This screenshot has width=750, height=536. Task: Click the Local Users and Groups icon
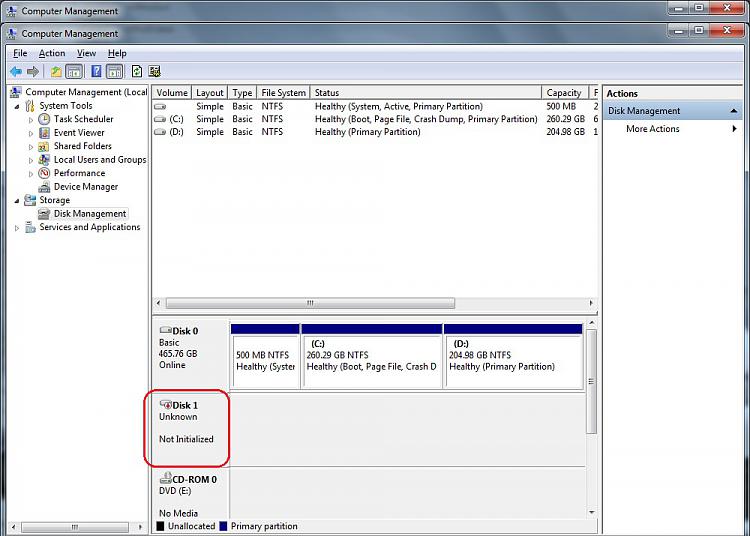44,160
